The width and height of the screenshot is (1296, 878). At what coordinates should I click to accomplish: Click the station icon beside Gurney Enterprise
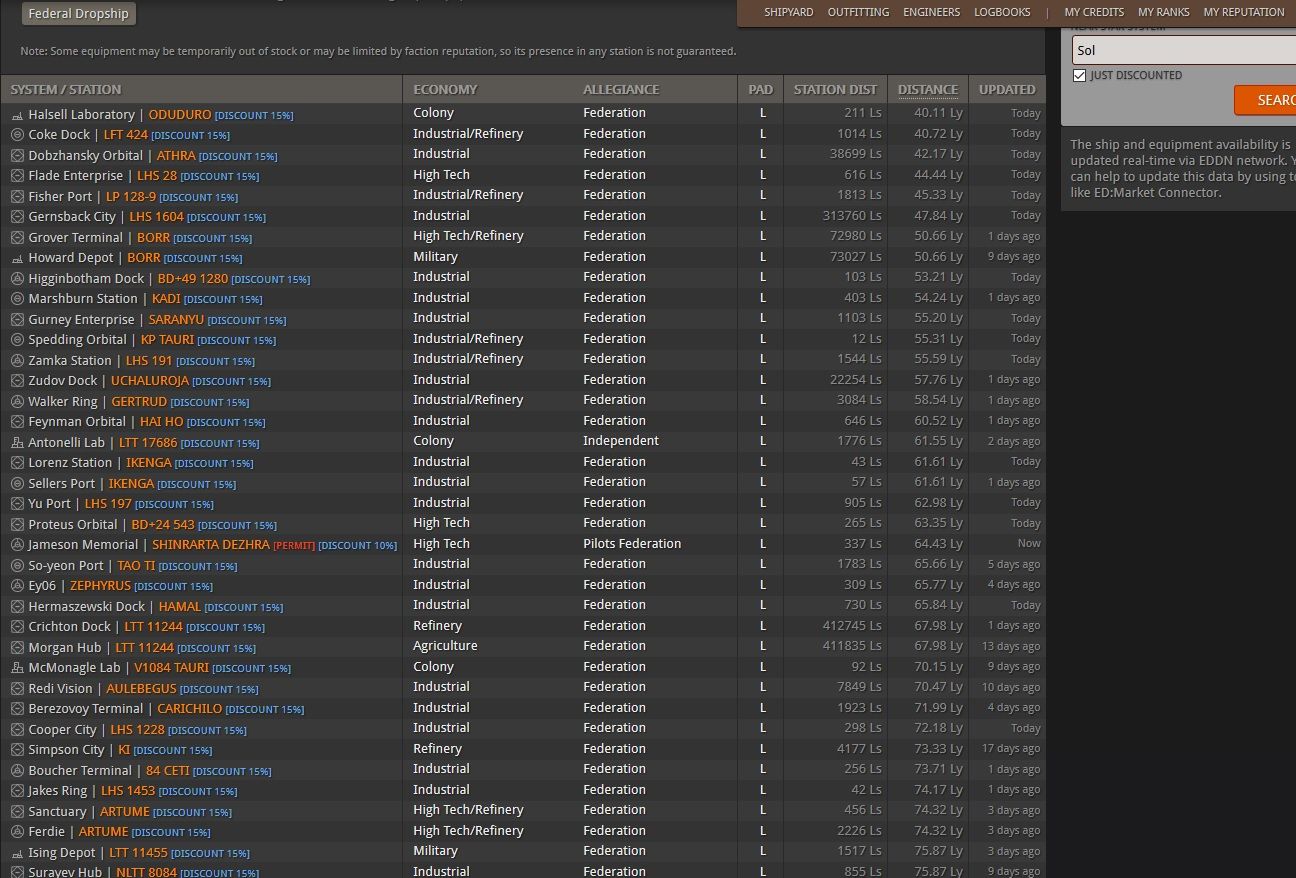pyautogui.click(x=17, y=320)
